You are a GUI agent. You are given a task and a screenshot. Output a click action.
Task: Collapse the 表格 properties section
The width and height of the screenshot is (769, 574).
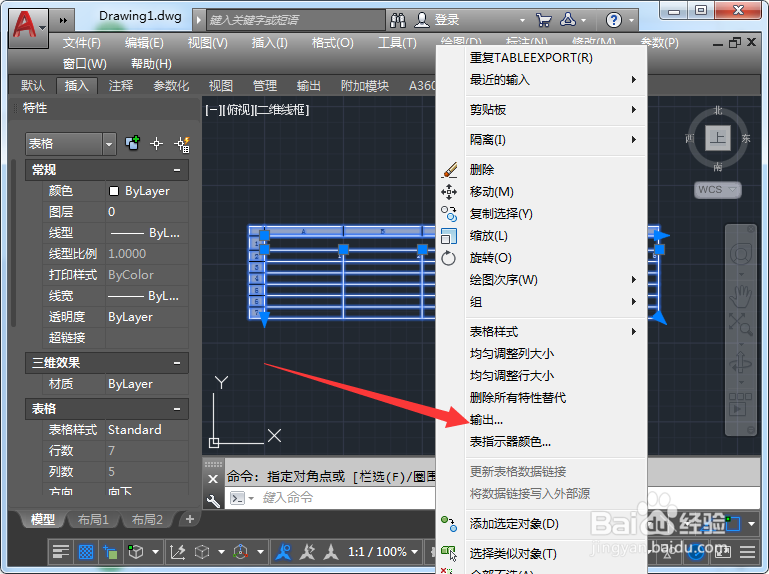coord(177,409)
